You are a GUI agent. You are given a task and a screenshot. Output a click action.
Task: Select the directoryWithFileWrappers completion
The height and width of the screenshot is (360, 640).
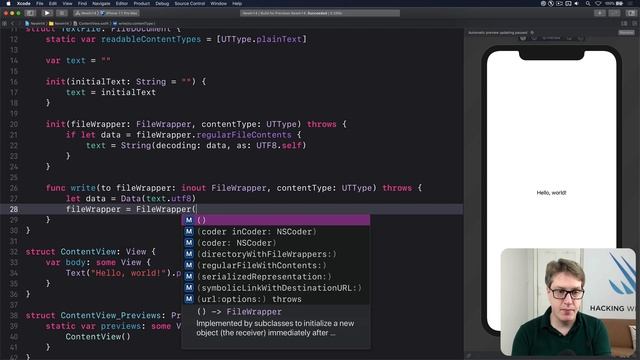(276, 254)
